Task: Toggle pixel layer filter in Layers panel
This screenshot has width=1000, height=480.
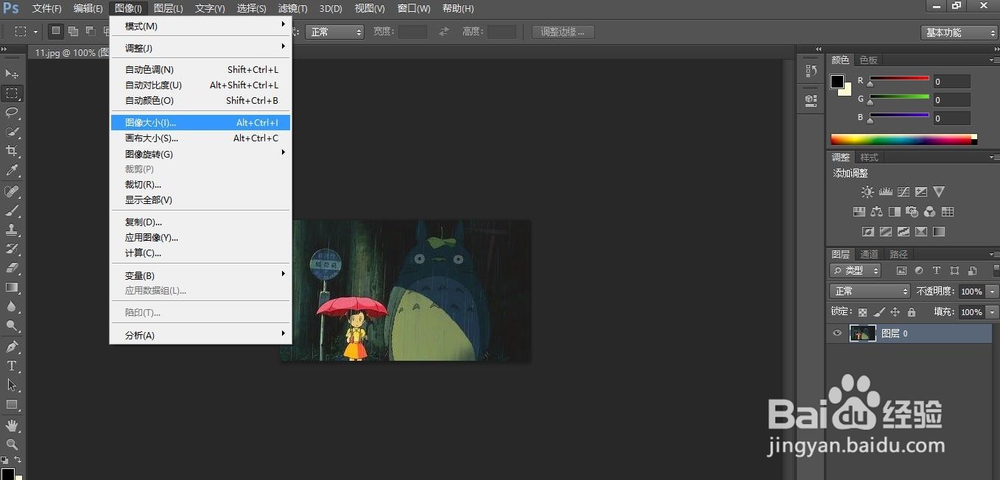Action: click(x=901, y=270)
